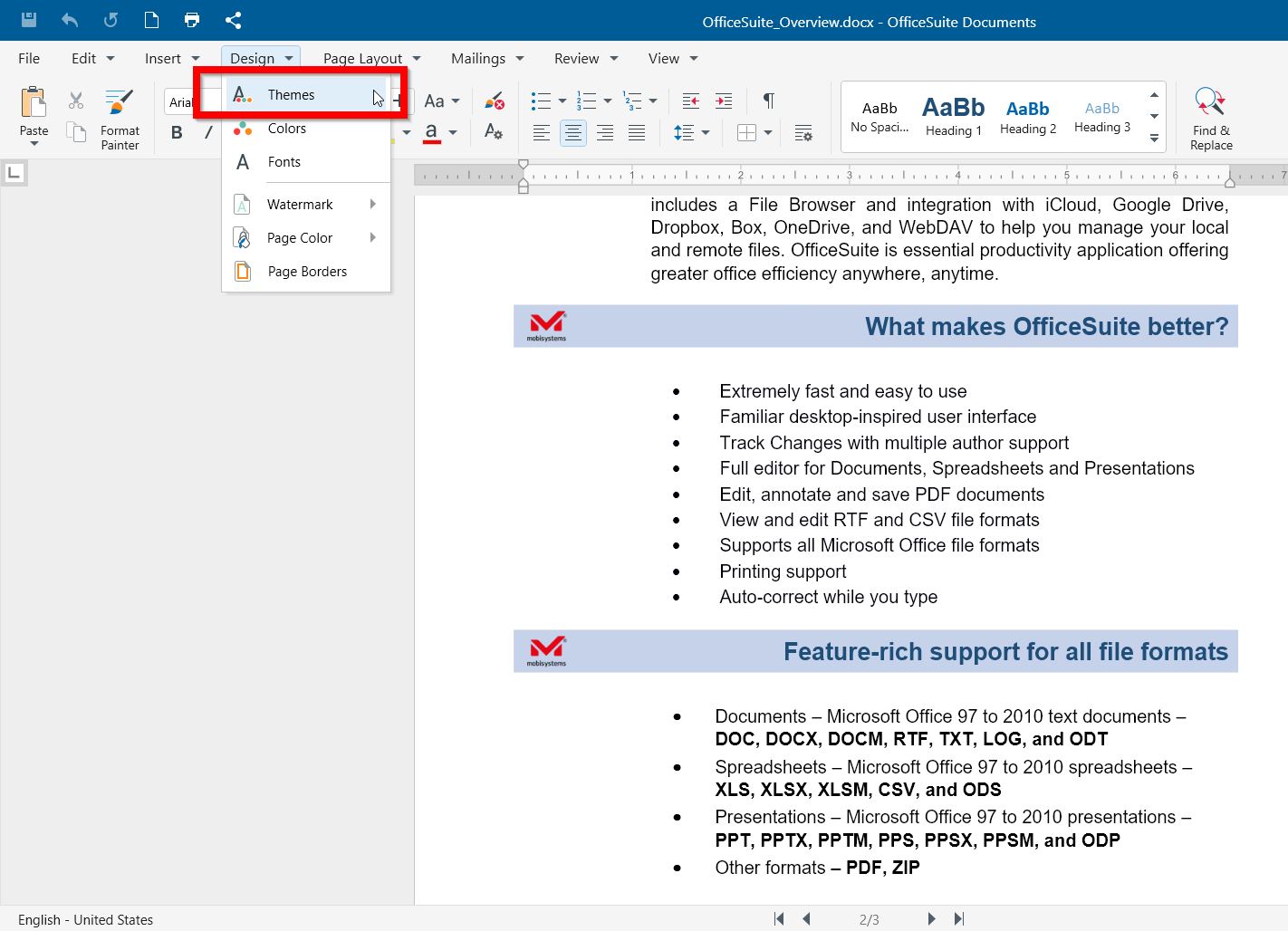
Task: Open multilevel list dropdown arrow
Action: (653, 101)
